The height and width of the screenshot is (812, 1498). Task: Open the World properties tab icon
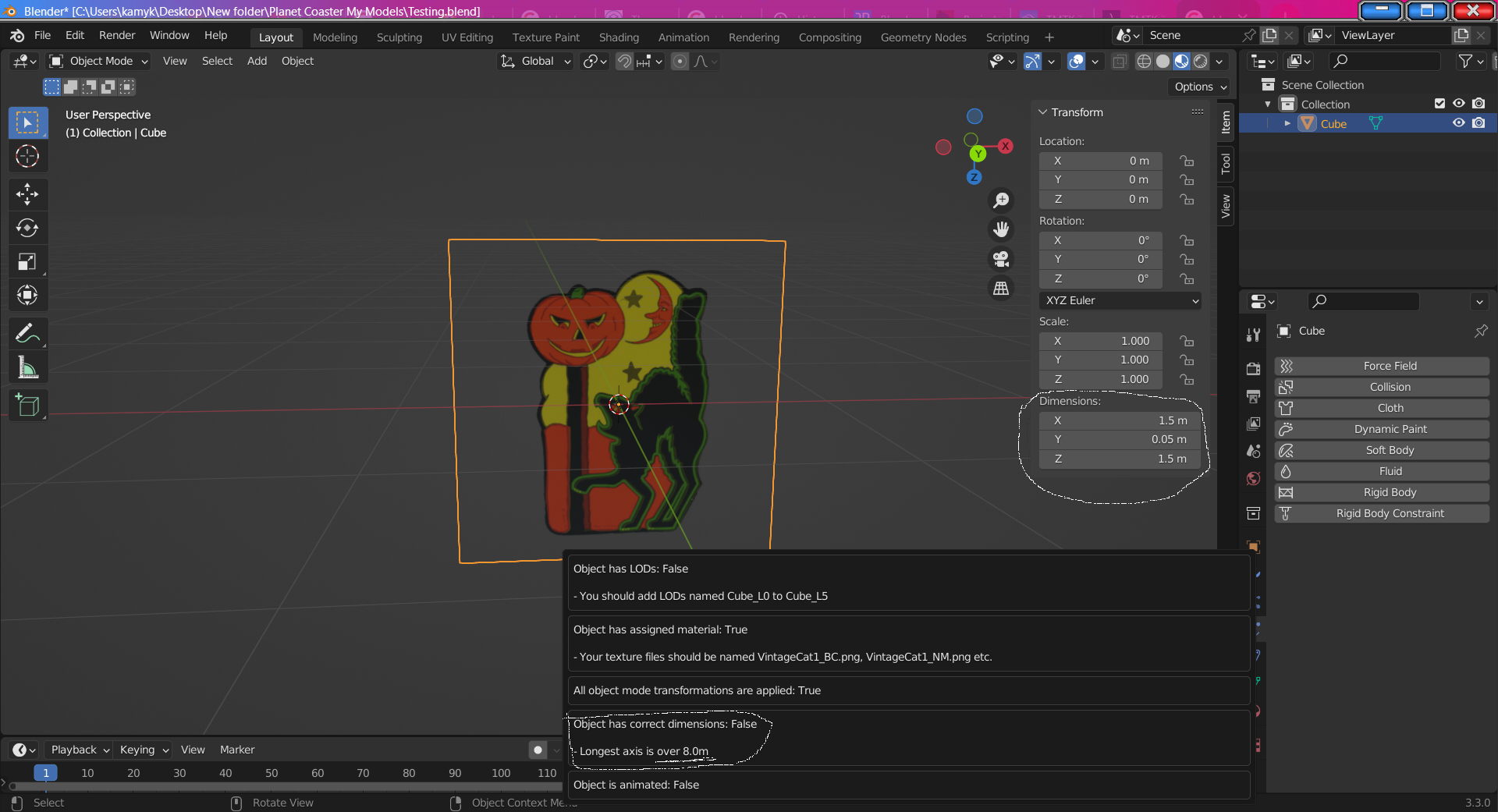[x=1253, y=478]
